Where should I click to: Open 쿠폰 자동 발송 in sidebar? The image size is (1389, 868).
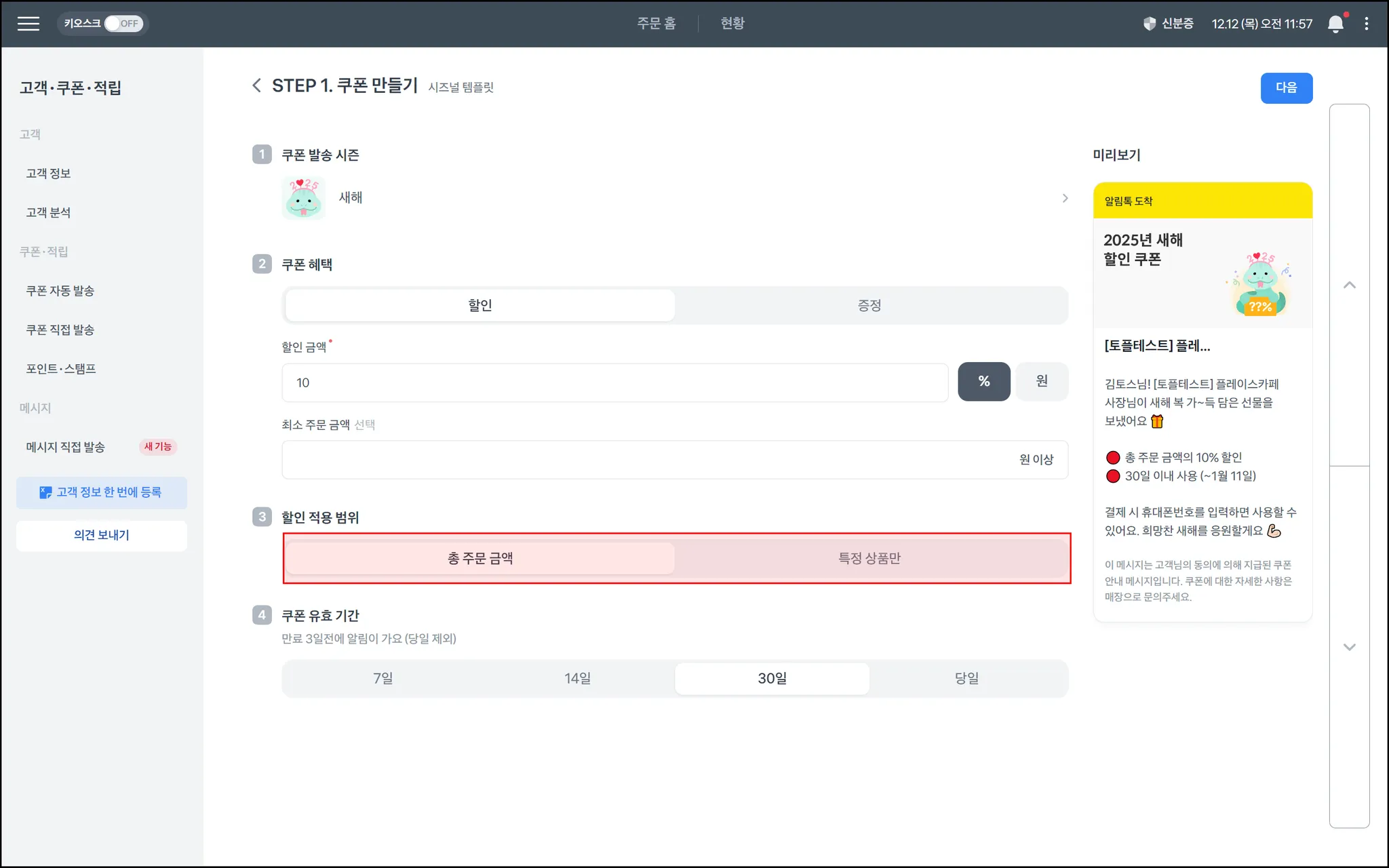(x=60, y=291)
